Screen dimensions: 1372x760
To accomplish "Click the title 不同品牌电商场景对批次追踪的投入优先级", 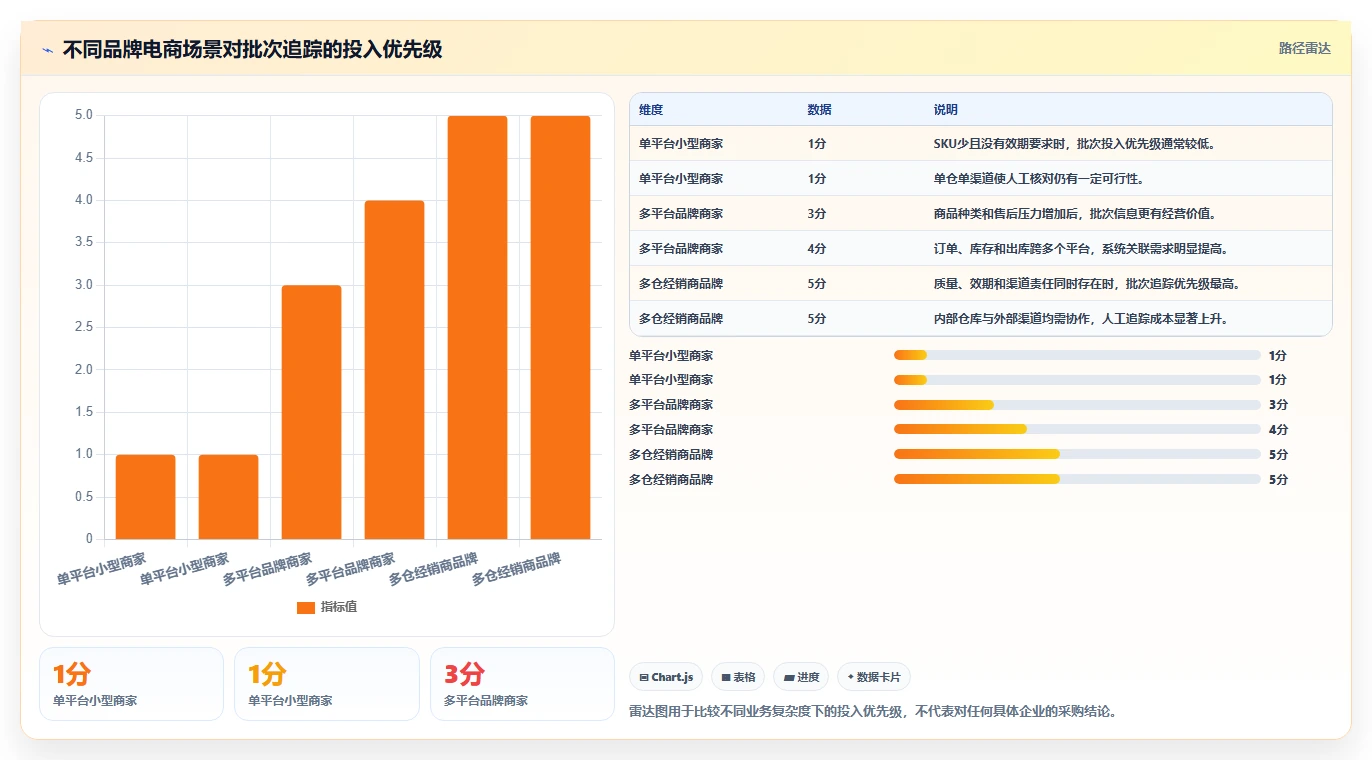I will coord(252,50).
